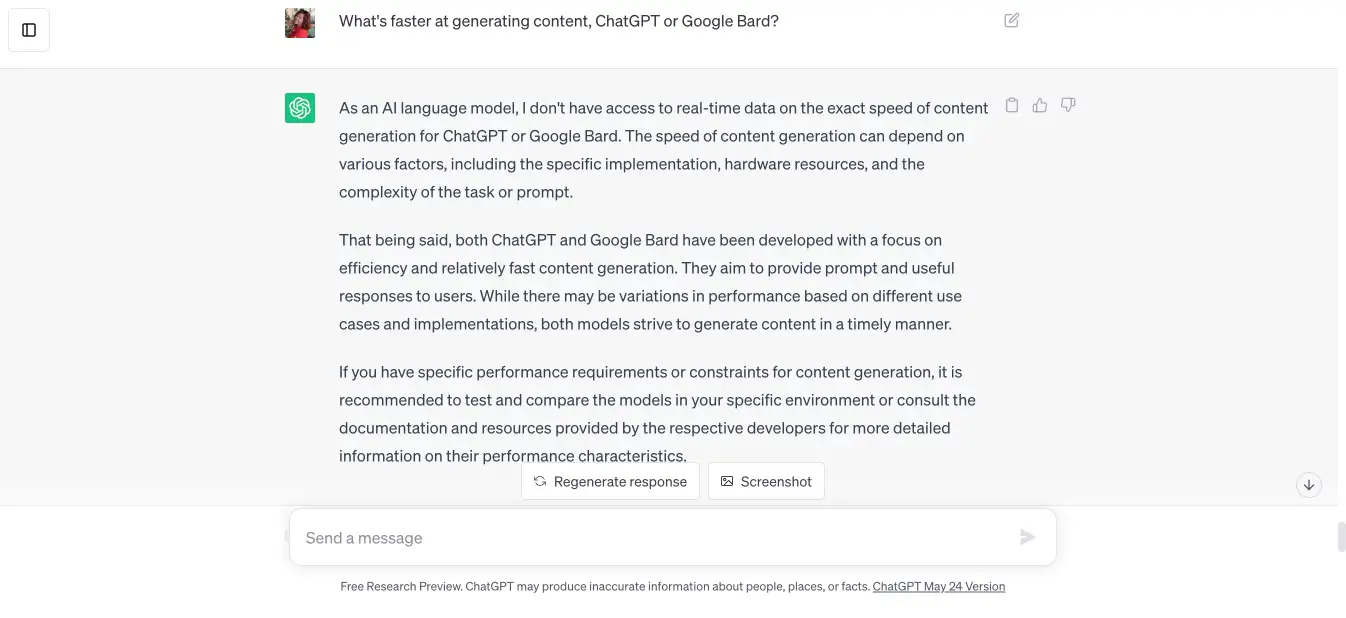Image resolution: width=1346 pixels, height=618 pixels.
Task: Focus the 'Send a message' input field
Action: [650, 538]
